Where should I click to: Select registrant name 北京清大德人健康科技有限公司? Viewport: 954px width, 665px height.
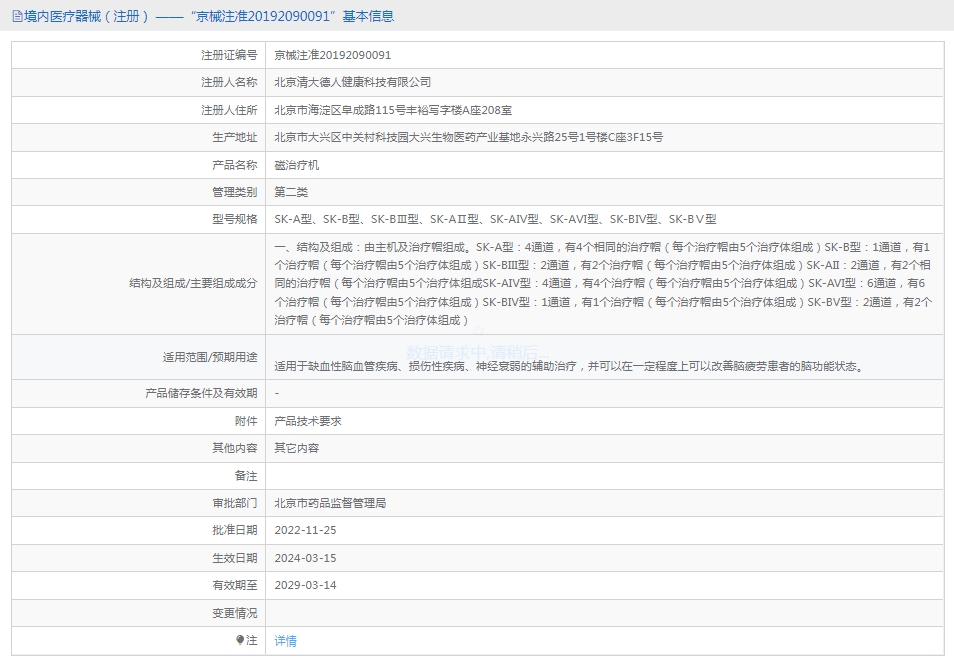353,82
